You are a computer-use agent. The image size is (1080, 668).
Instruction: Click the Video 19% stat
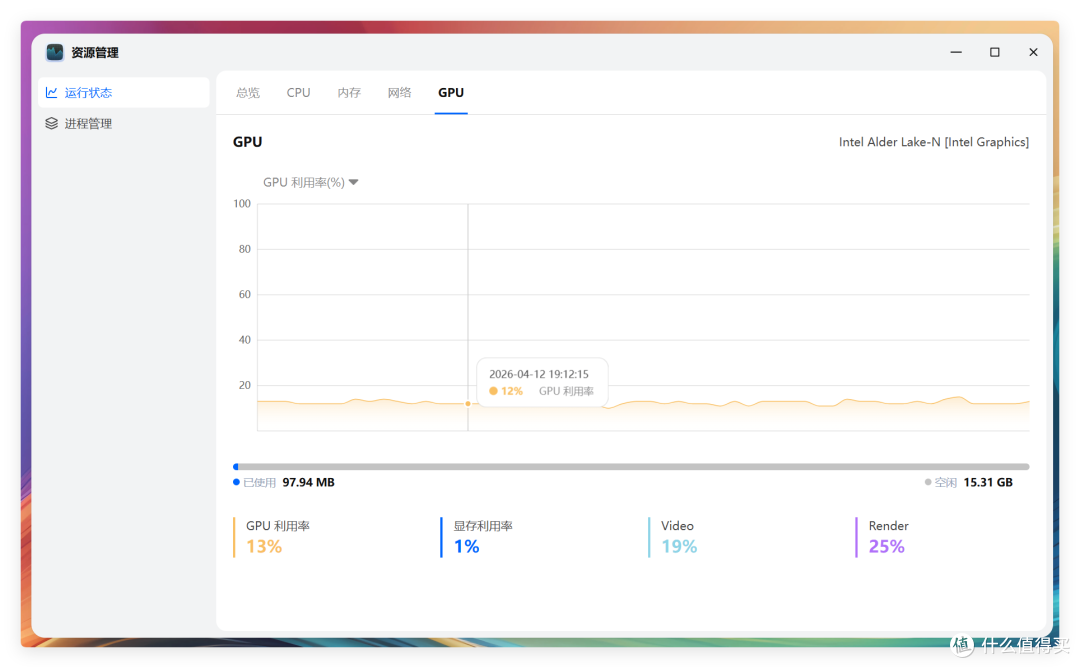pyautogui.click(x=673, y=537)
